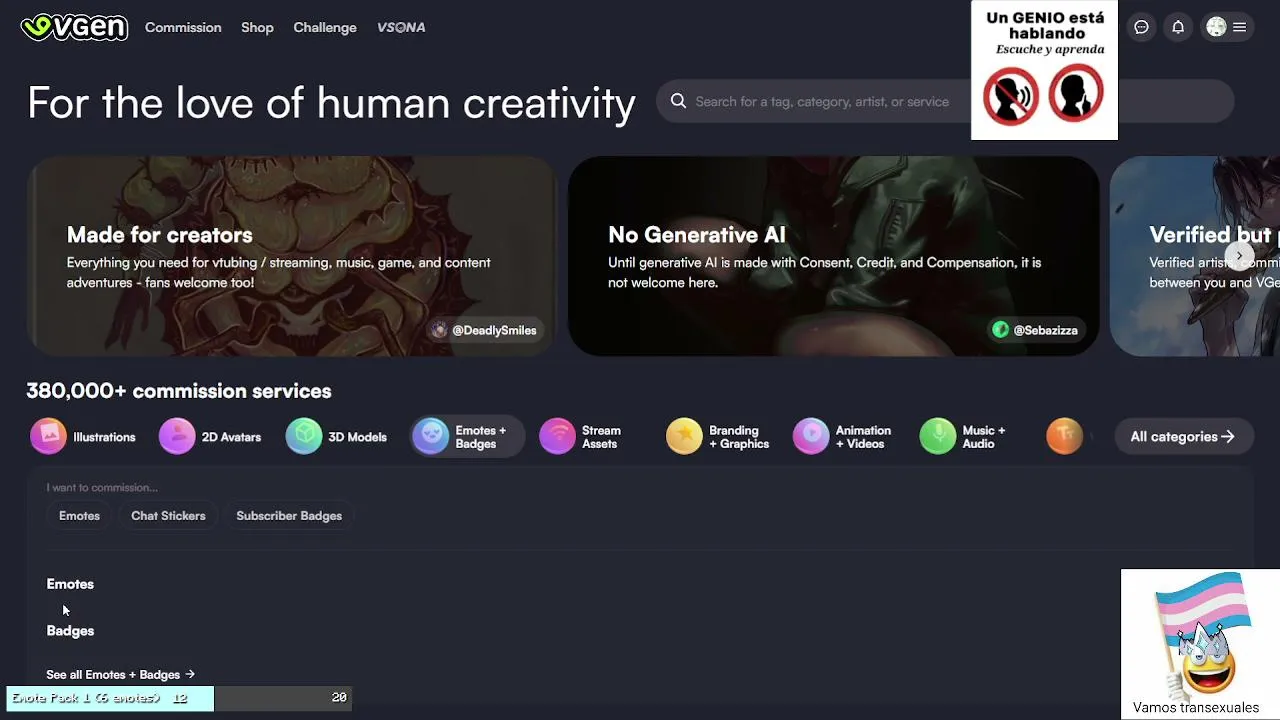Click the 2D Avatars category icon

click(x=177, y=437)
